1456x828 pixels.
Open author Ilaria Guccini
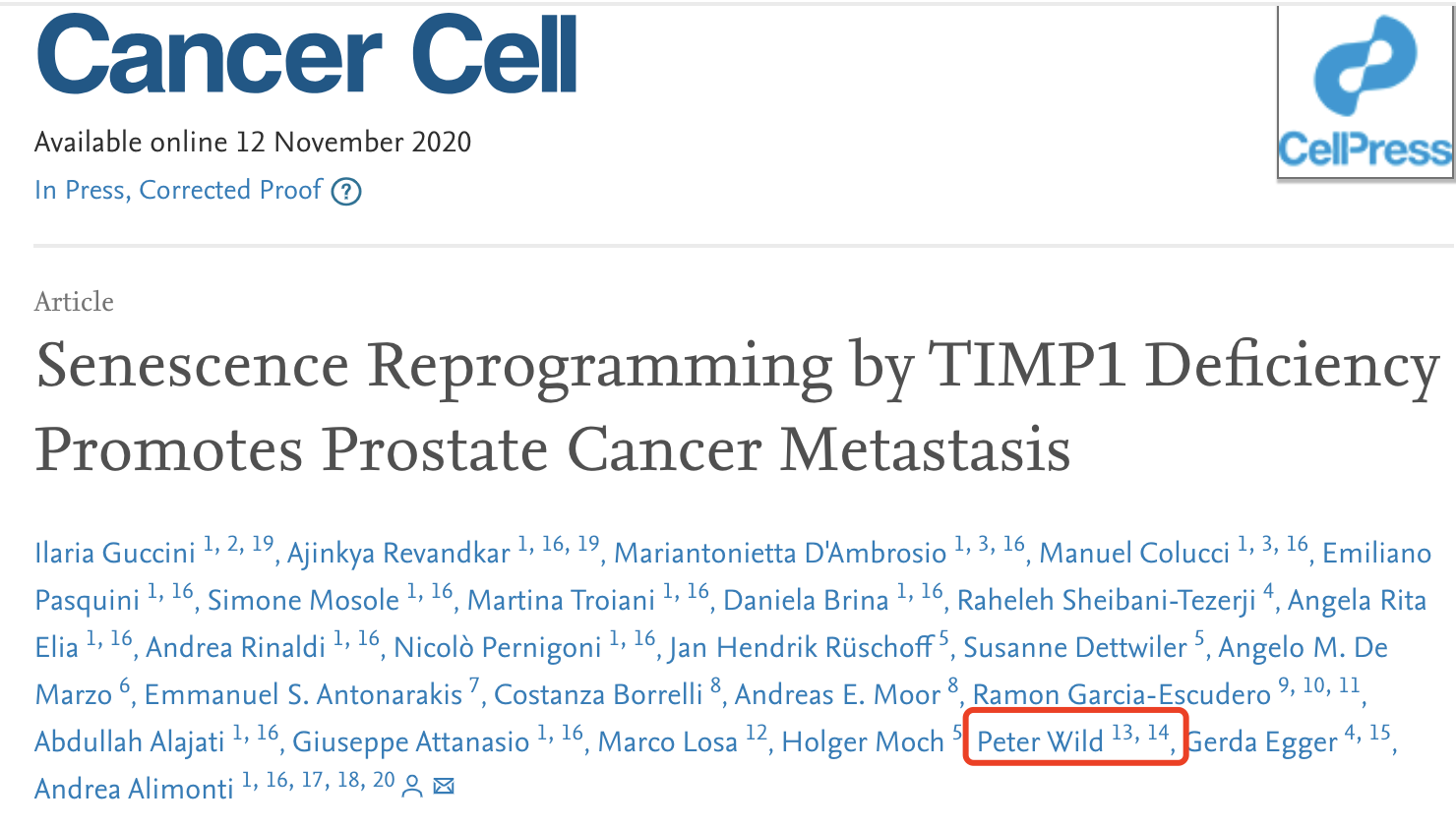click(115, 553)
